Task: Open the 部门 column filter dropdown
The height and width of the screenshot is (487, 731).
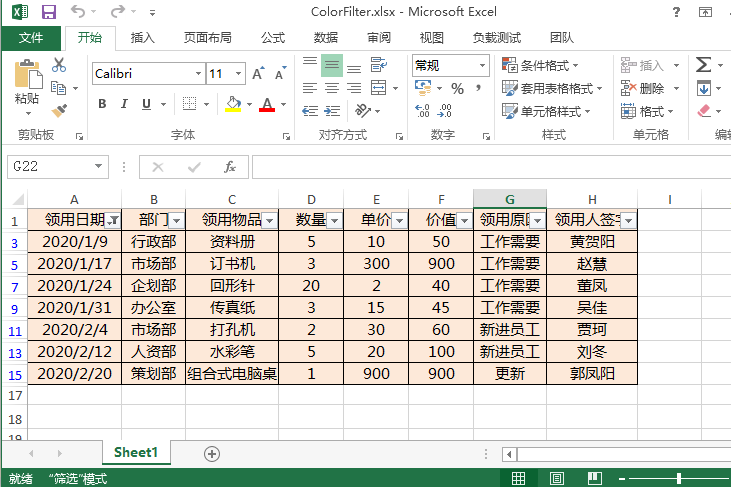Action: pyautogui.click(x=176, y=221)
